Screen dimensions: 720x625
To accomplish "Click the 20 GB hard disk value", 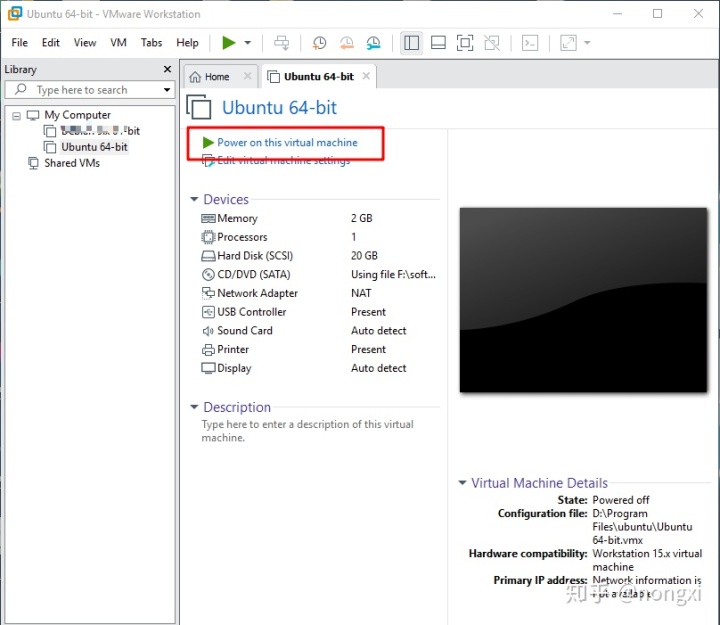I will coord(364,256).
